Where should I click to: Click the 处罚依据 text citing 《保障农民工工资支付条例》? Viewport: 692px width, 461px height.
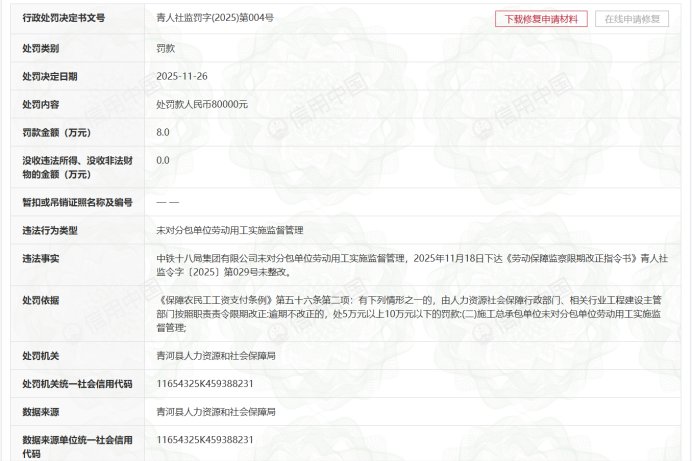pyautogui.click(x=408, y=313)
